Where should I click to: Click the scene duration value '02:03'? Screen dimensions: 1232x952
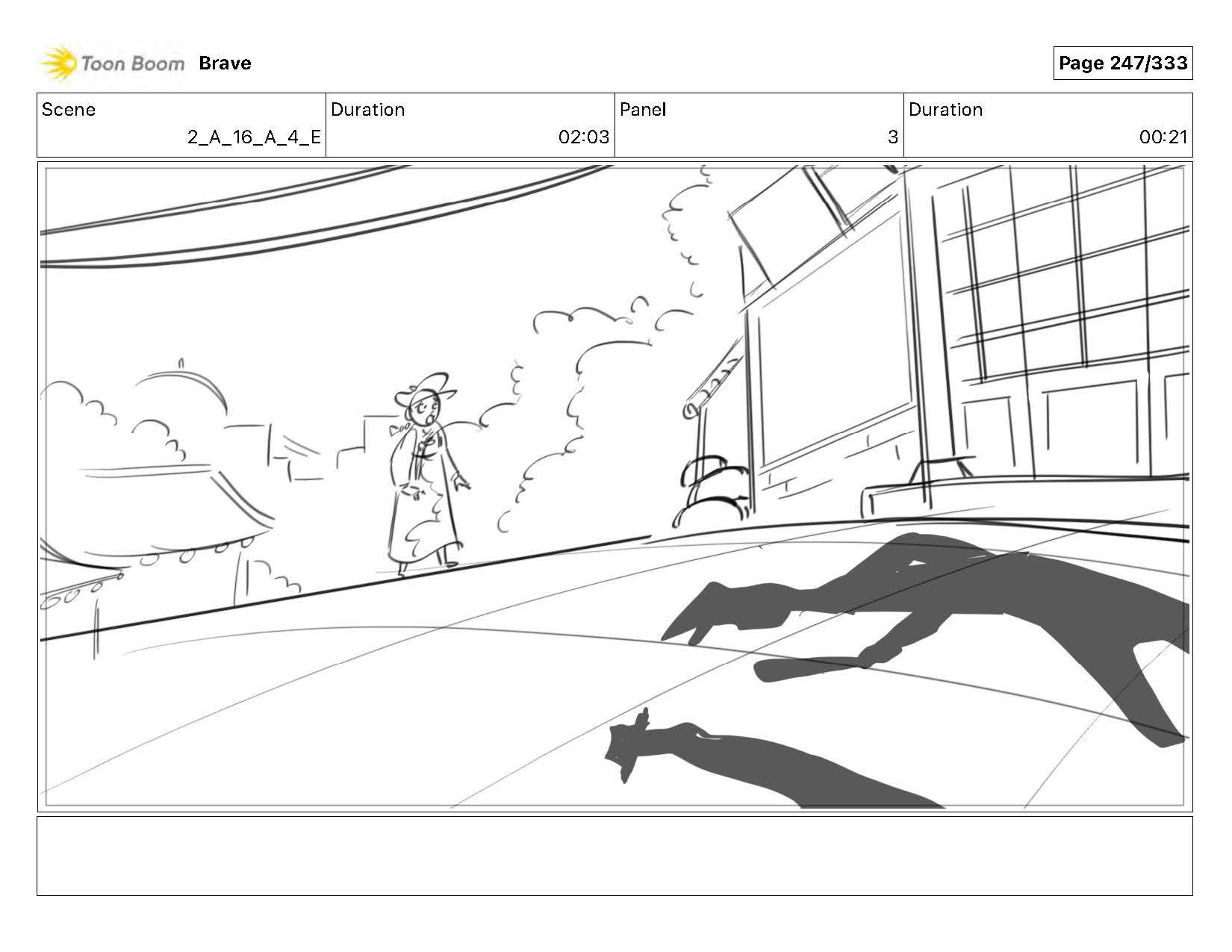pos(584,137)
